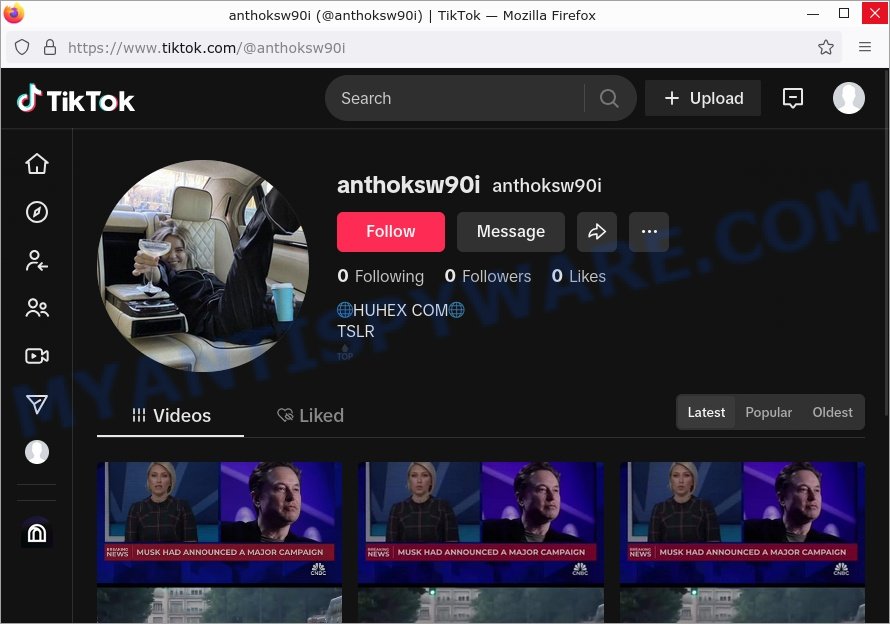Follow the anthoksw90i account

391,232
